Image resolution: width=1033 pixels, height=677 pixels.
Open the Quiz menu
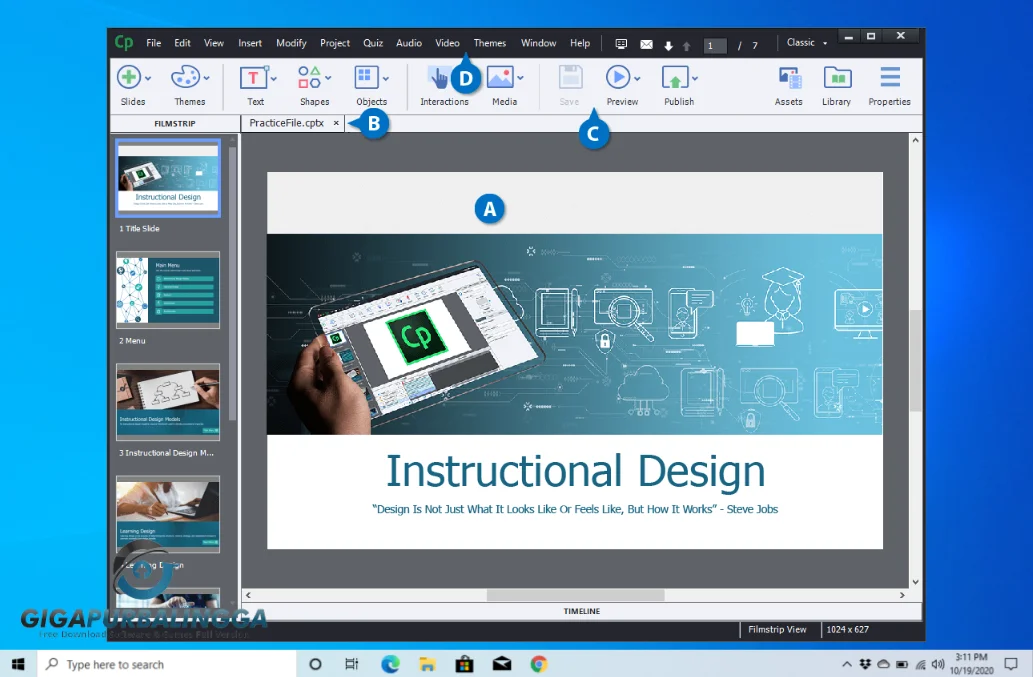click(373, 43)
